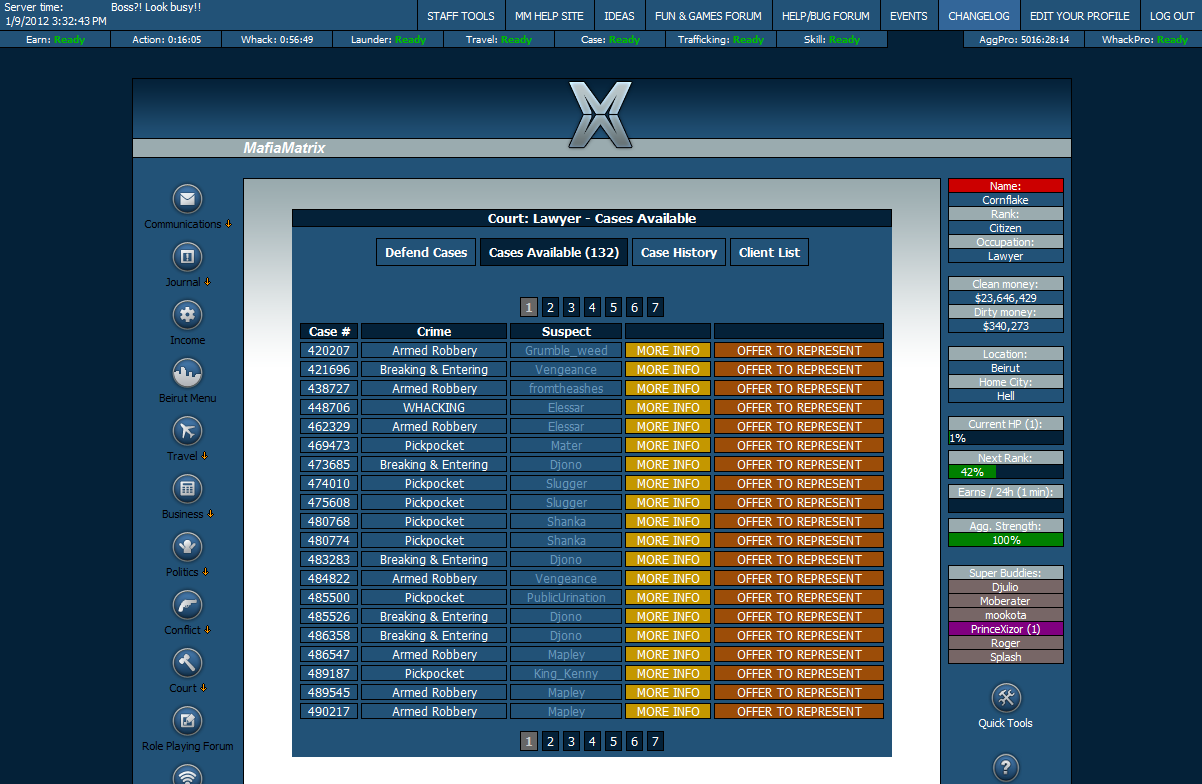This screenshot has height=784, width=1202.
Task: Switch to Client List tab
Action: [x=769, y=252]
